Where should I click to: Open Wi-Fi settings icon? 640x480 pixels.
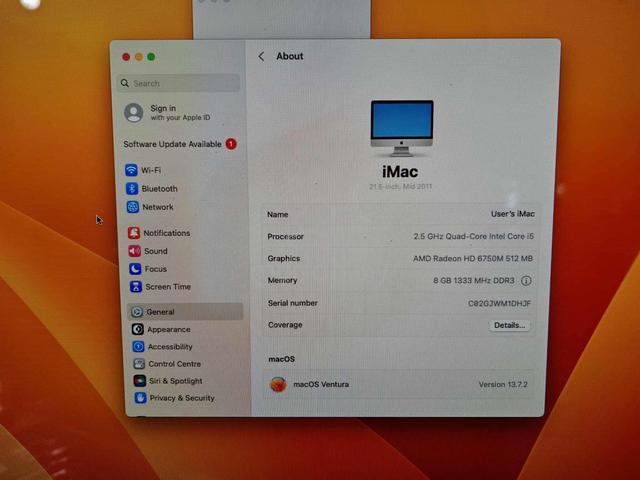coord(131,170)
